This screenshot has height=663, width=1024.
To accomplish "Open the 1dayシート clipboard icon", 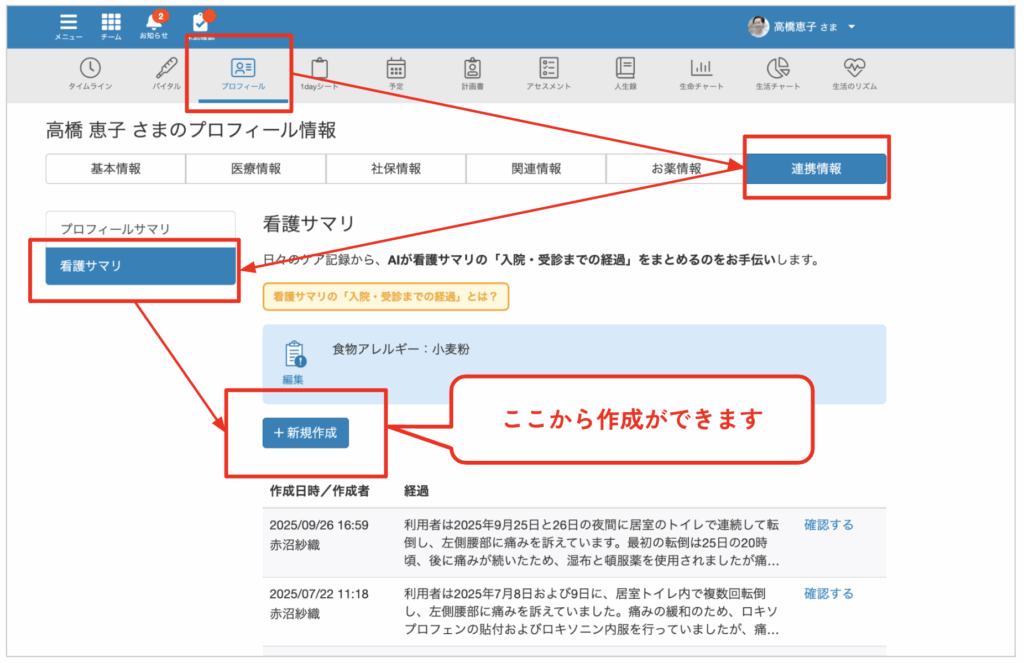I will 319,73.
